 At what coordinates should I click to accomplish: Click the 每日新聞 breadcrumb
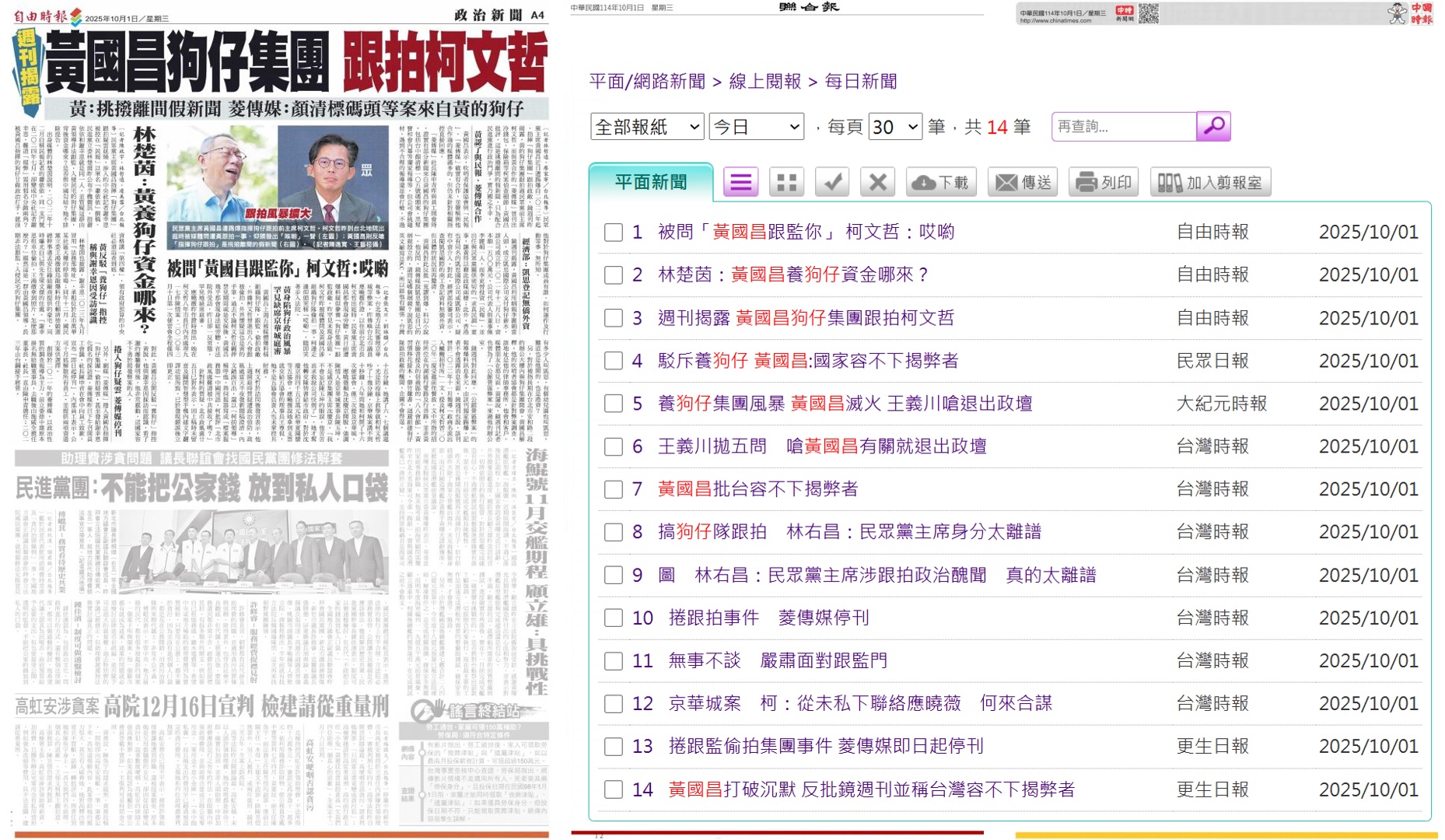click(860, 82)
